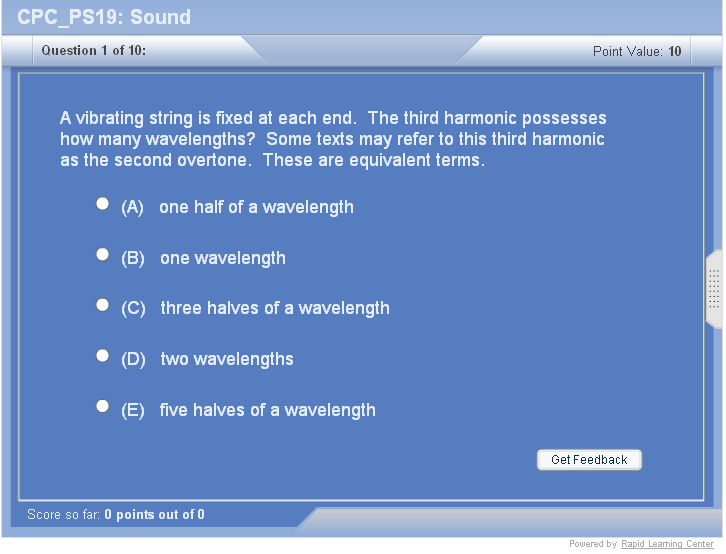The width and height of the screenshot is (726, 554).
Task: Click the Get Feedback button
Action: click(589, 460)
